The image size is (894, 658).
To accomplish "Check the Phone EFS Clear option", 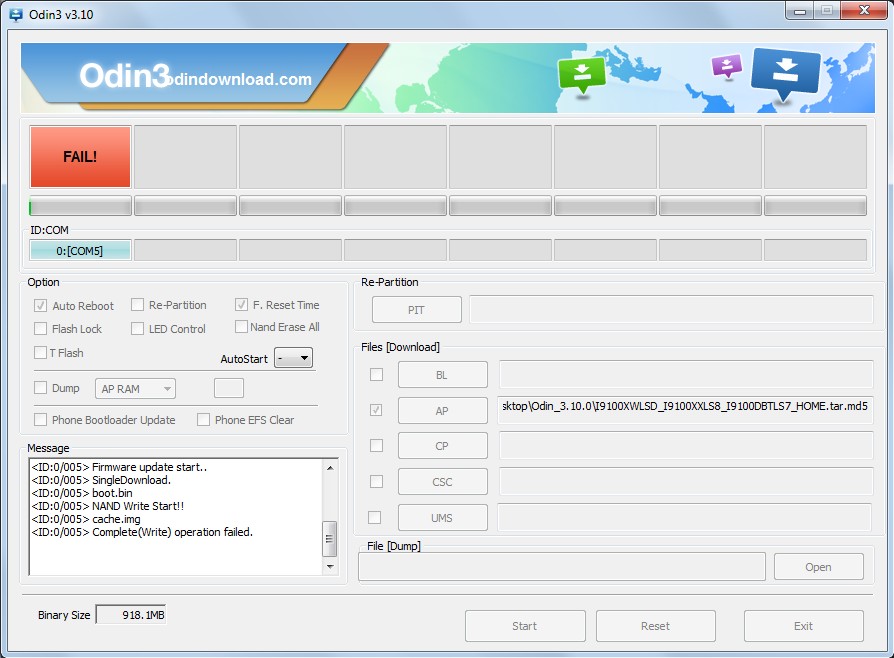I will (x=203, y=420).
